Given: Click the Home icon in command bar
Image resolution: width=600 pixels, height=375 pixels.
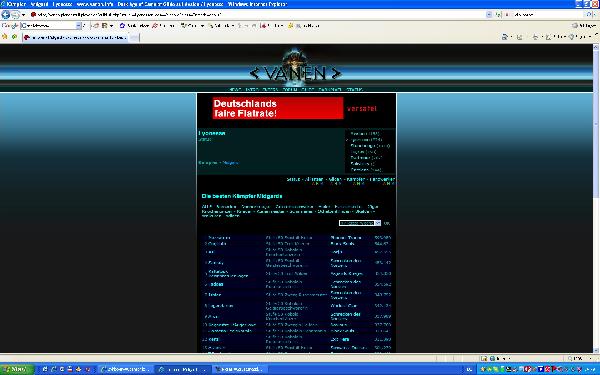Looking at the screenshot, I should click(x=505, y=37).
